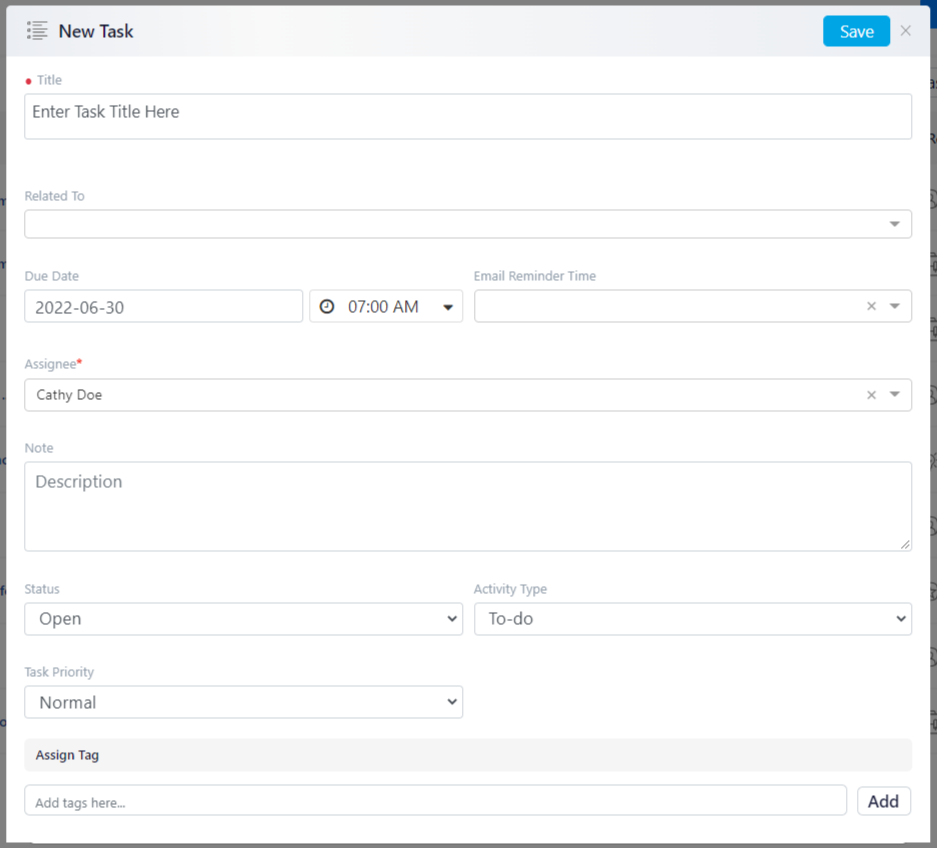The image size is (937, 848).
Task: Click the clock icon in time picker
Action: point(327,307)
